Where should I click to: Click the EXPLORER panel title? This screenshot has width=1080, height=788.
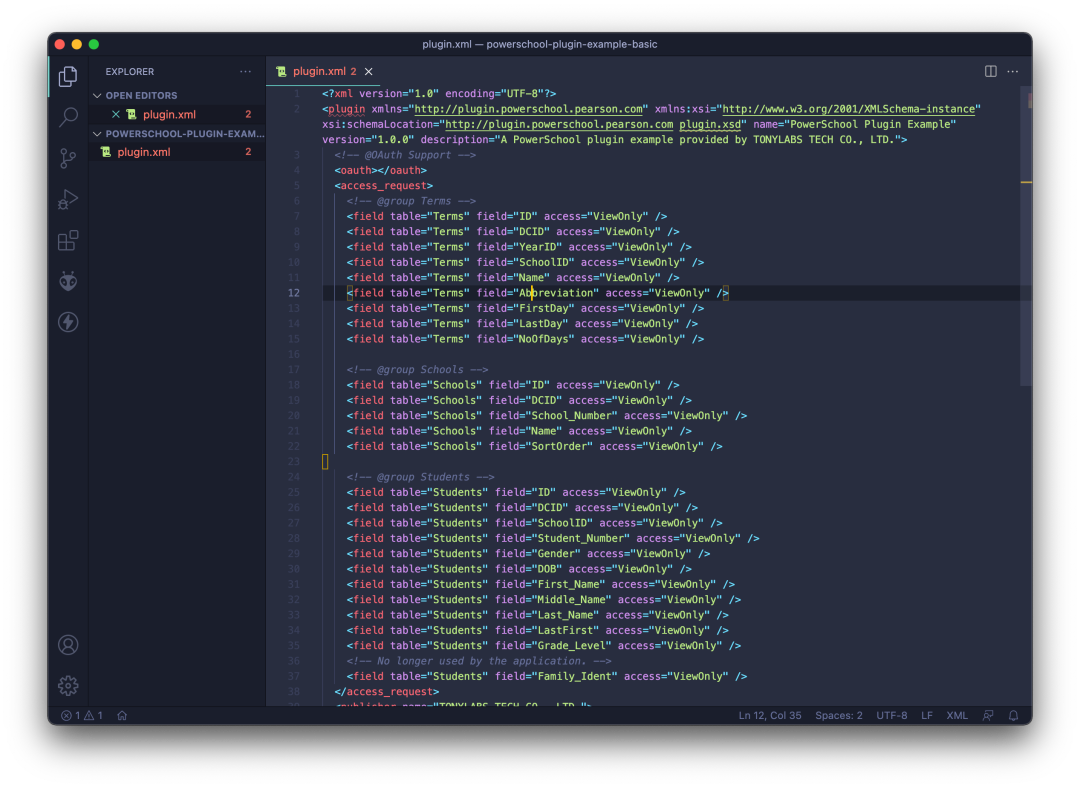click(x=129, y=72)
